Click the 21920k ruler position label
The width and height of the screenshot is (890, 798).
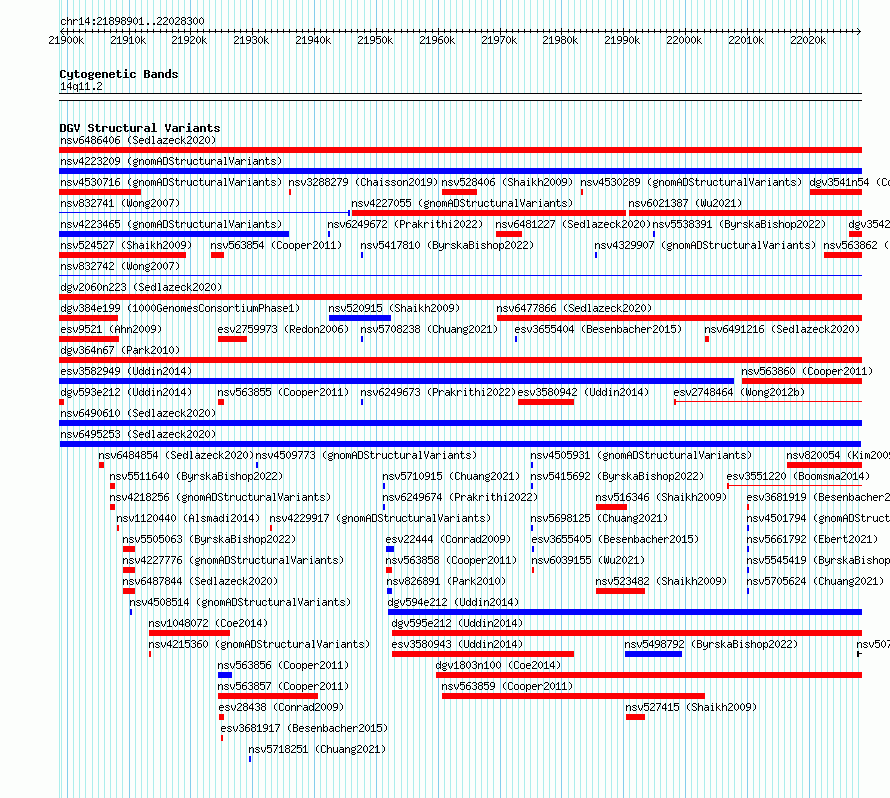click(189, 40)
